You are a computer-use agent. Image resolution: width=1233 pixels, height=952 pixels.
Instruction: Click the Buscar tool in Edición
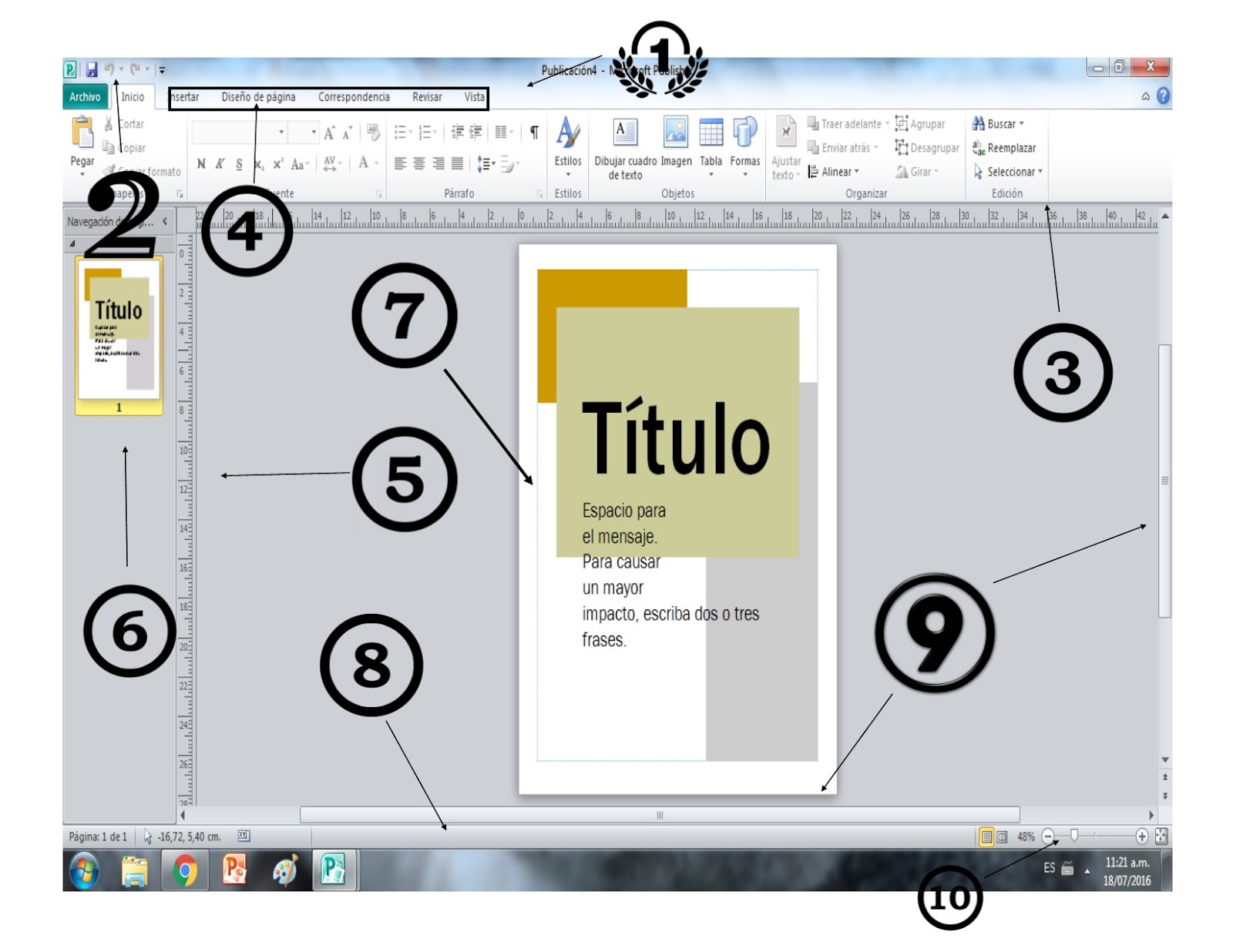(x=996, y=122)
